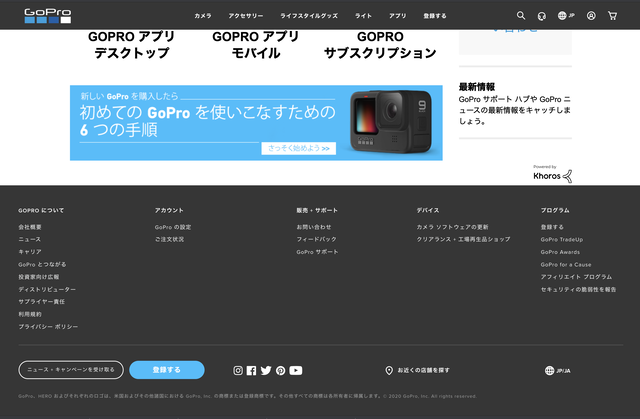Click the support headset icon
Viewport: 640px width, 419px height.
coord(542,16)
